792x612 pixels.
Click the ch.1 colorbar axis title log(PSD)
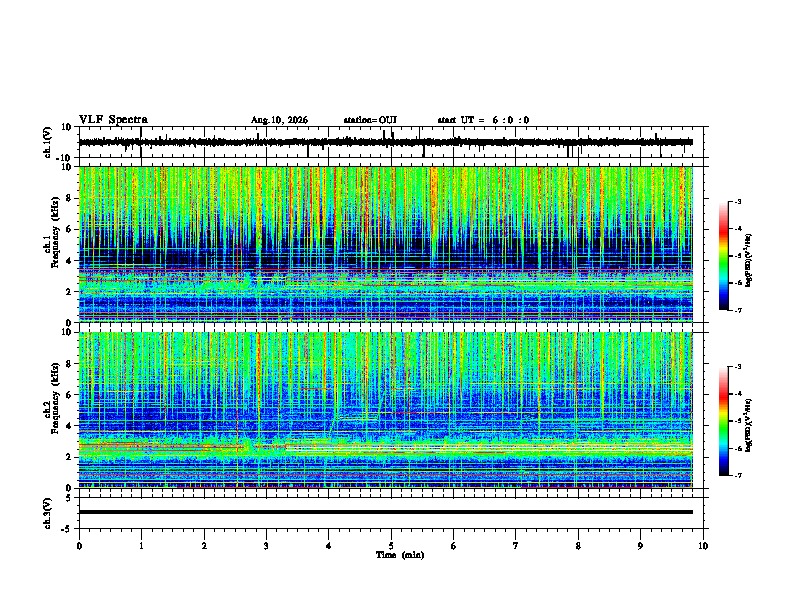[x=748, y=261]
